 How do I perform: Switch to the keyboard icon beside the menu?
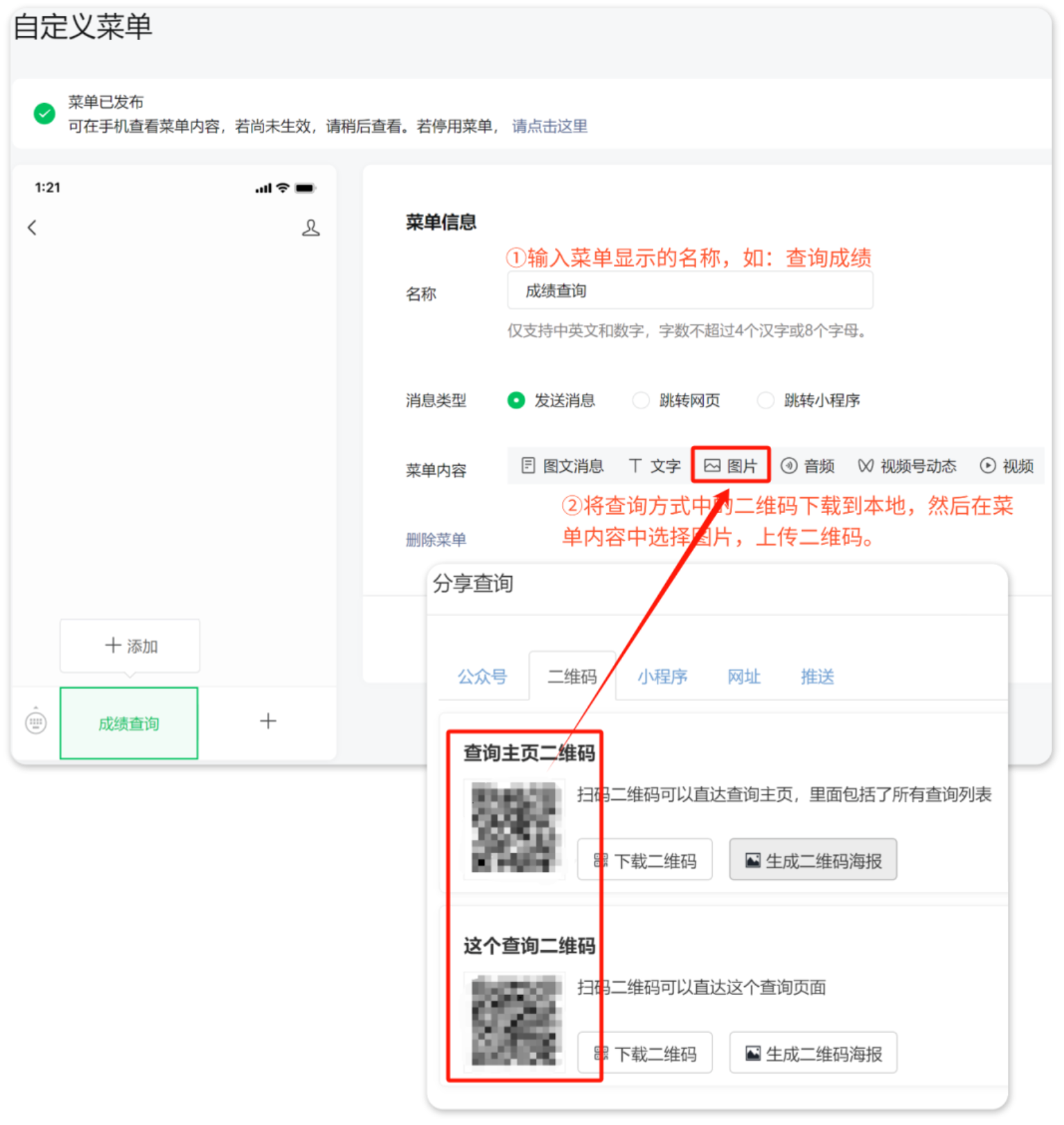36,723
